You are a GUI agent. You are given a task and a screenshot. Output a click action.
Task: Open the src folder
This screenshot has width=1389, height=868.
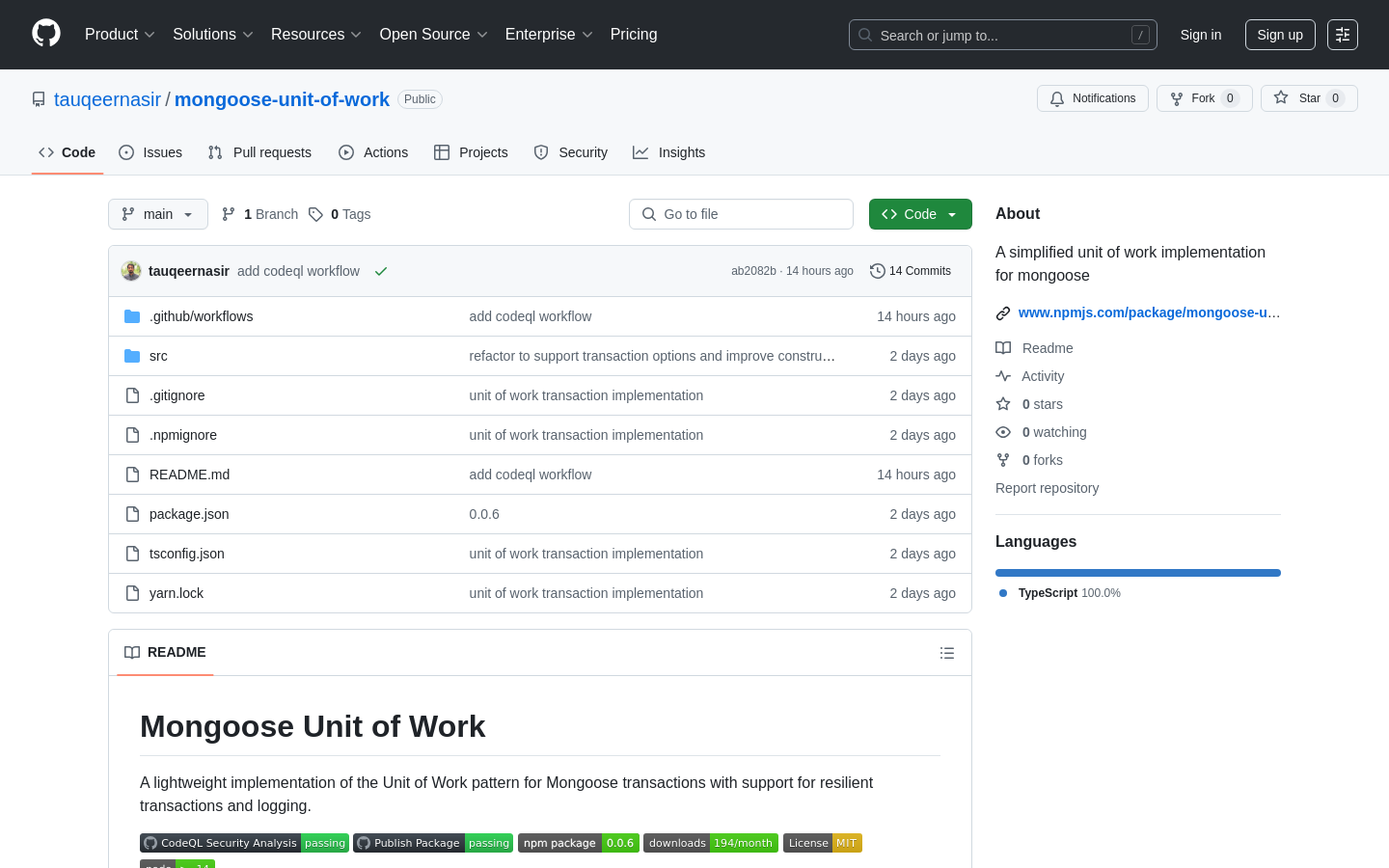(158, 356)
